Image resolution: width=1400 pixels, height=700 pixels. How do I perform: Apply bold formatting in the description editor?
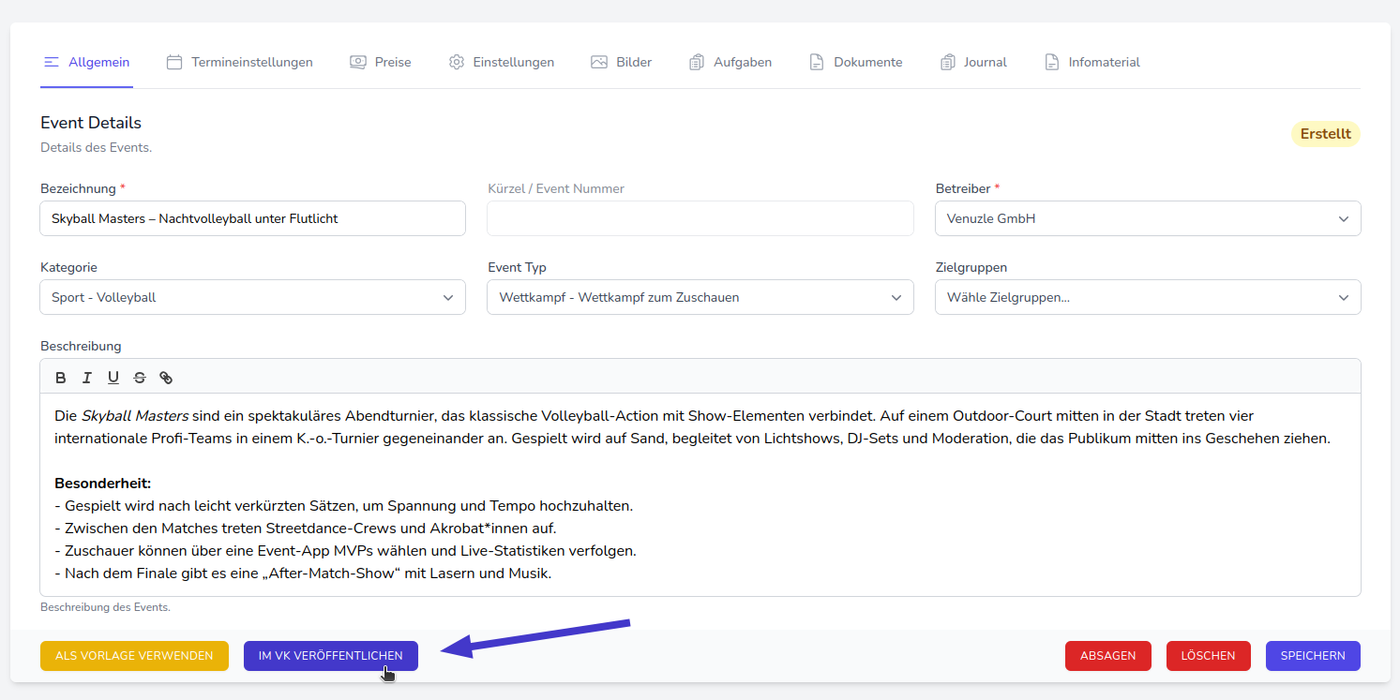(x=61, y=378)
